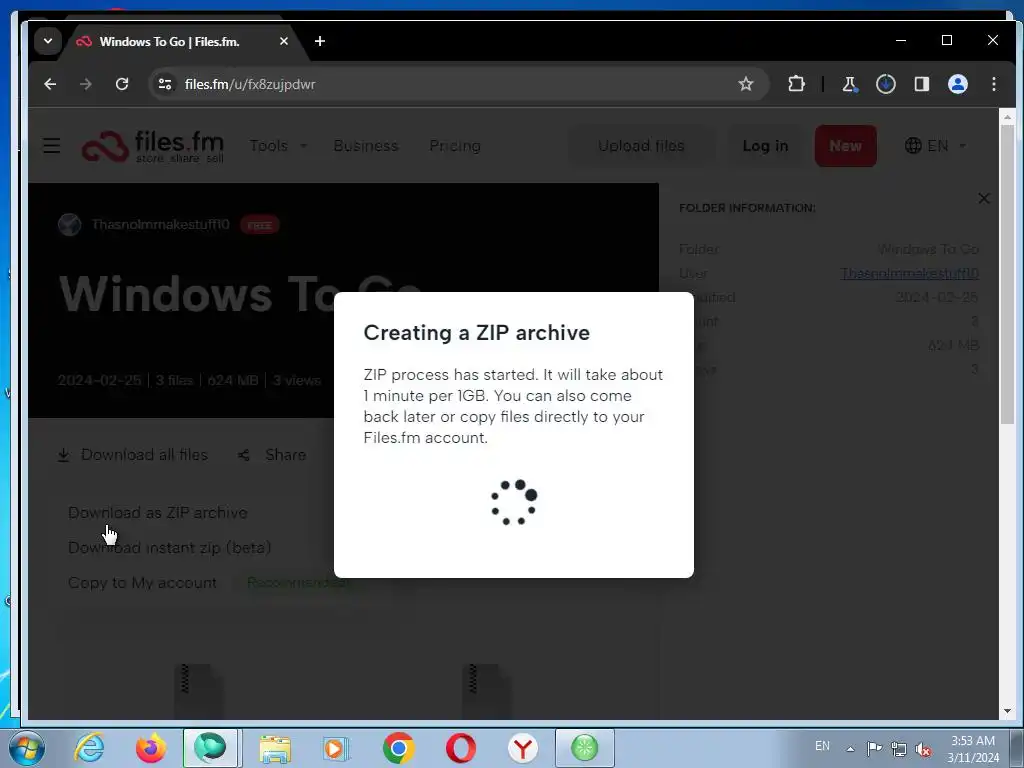Toggle the Chrome side panel icon
This screenshot has width=1024, height=768.
coord(921,84)
